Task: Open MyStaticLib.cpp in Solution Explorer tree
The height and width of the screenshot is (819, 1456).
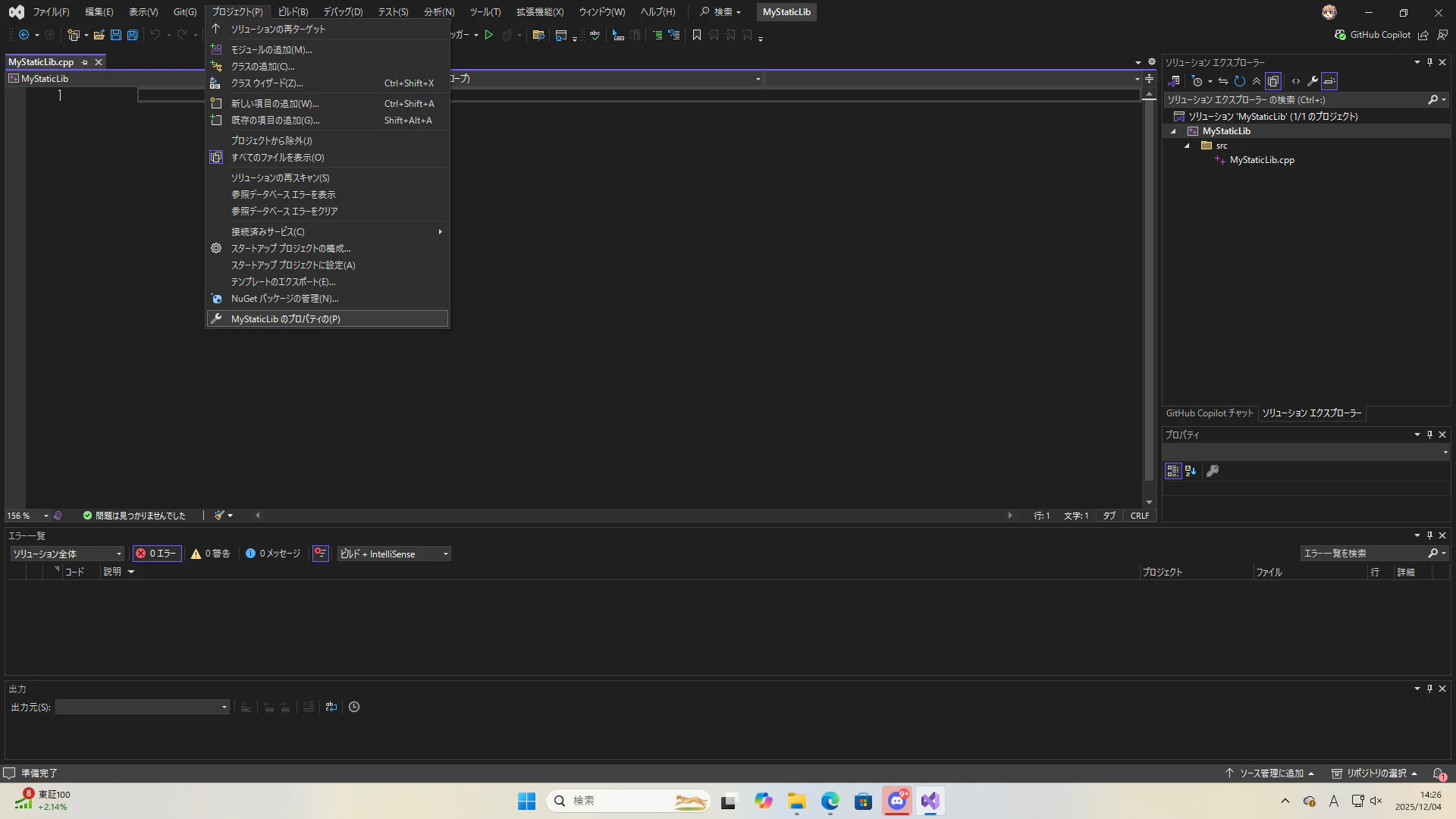Action: pos(1262,160)
